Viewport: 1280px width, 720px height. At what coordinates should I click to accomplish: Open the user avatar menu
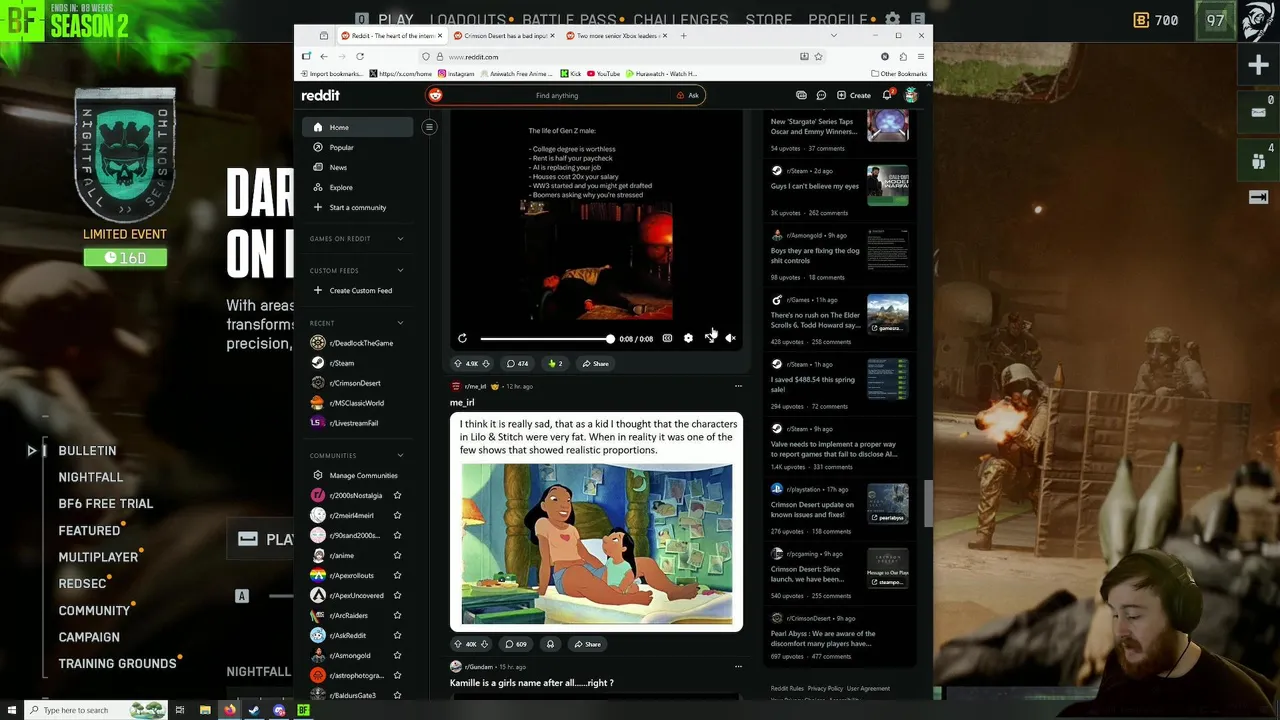pyautogui.click(x=911, y=95)
